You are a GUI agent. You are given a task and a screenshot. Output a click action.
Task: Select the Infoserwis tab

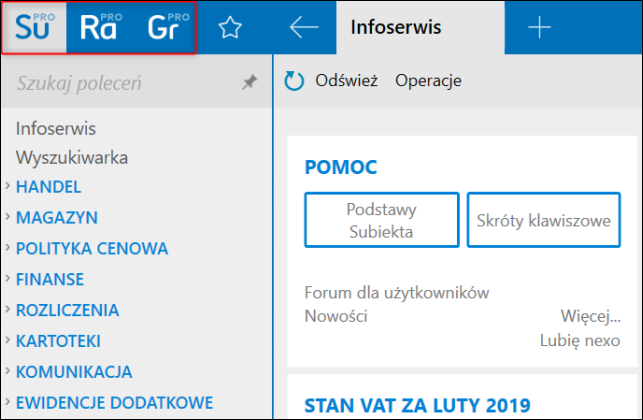[396, 28]
